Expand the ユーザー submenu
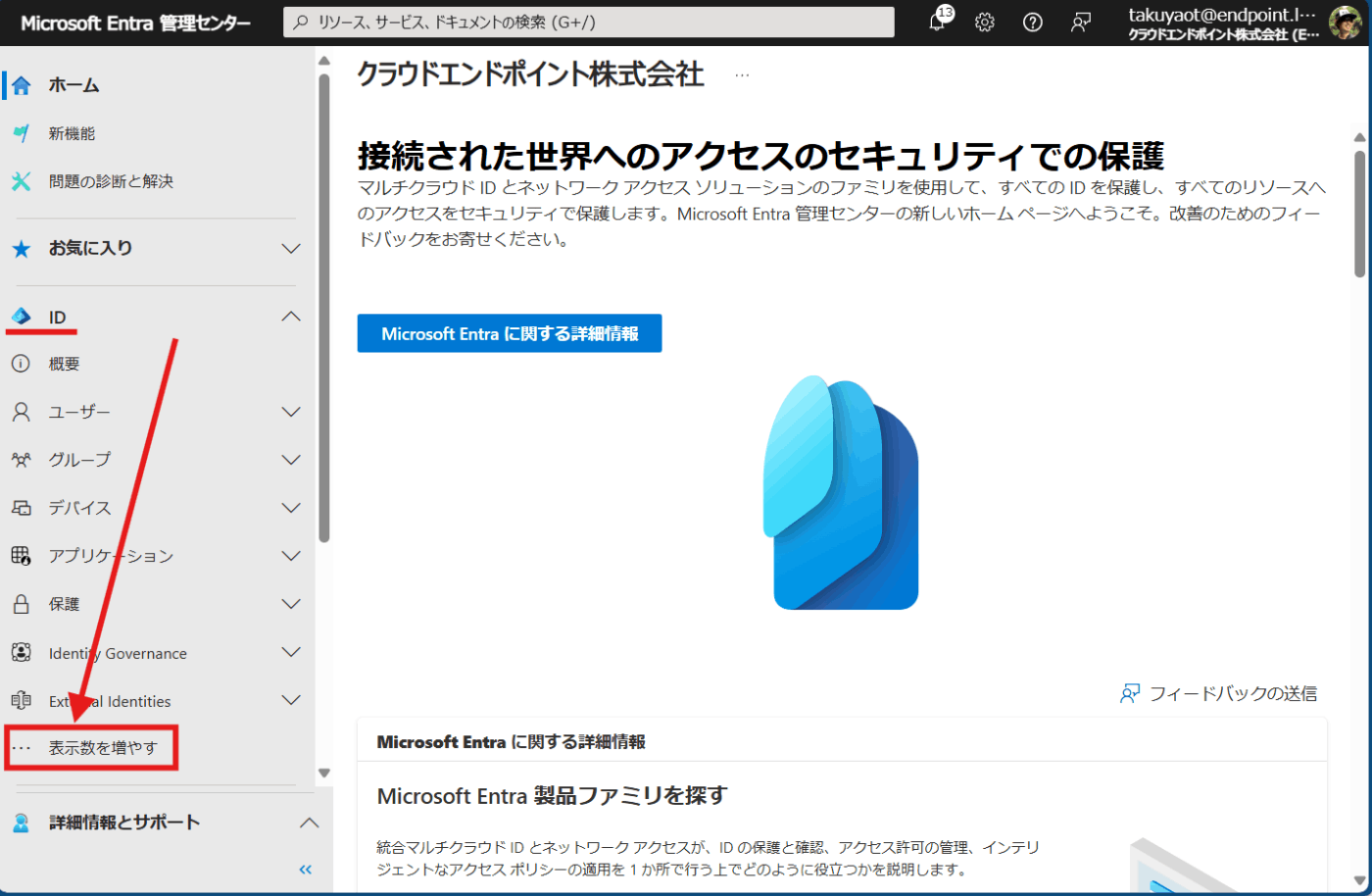Image resolution: width=1372 pixels, height=896 pixels. coord(290,411)
